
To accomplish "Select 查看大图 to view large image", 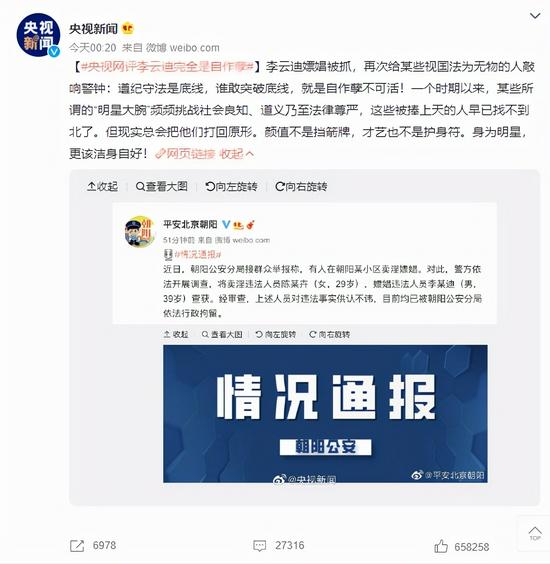I will (x=162, y=186).
